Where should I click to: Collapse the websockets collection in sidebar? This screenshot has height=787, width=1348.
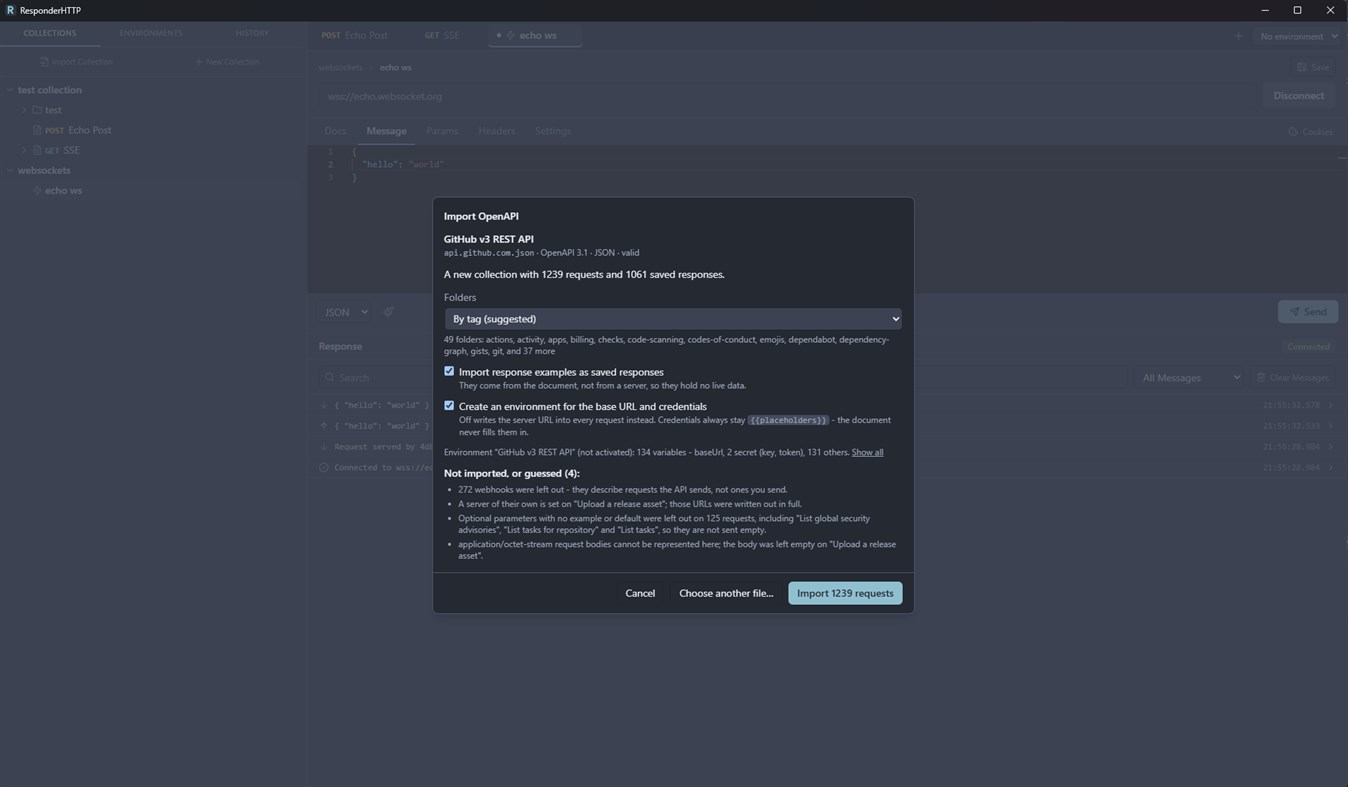10,170
